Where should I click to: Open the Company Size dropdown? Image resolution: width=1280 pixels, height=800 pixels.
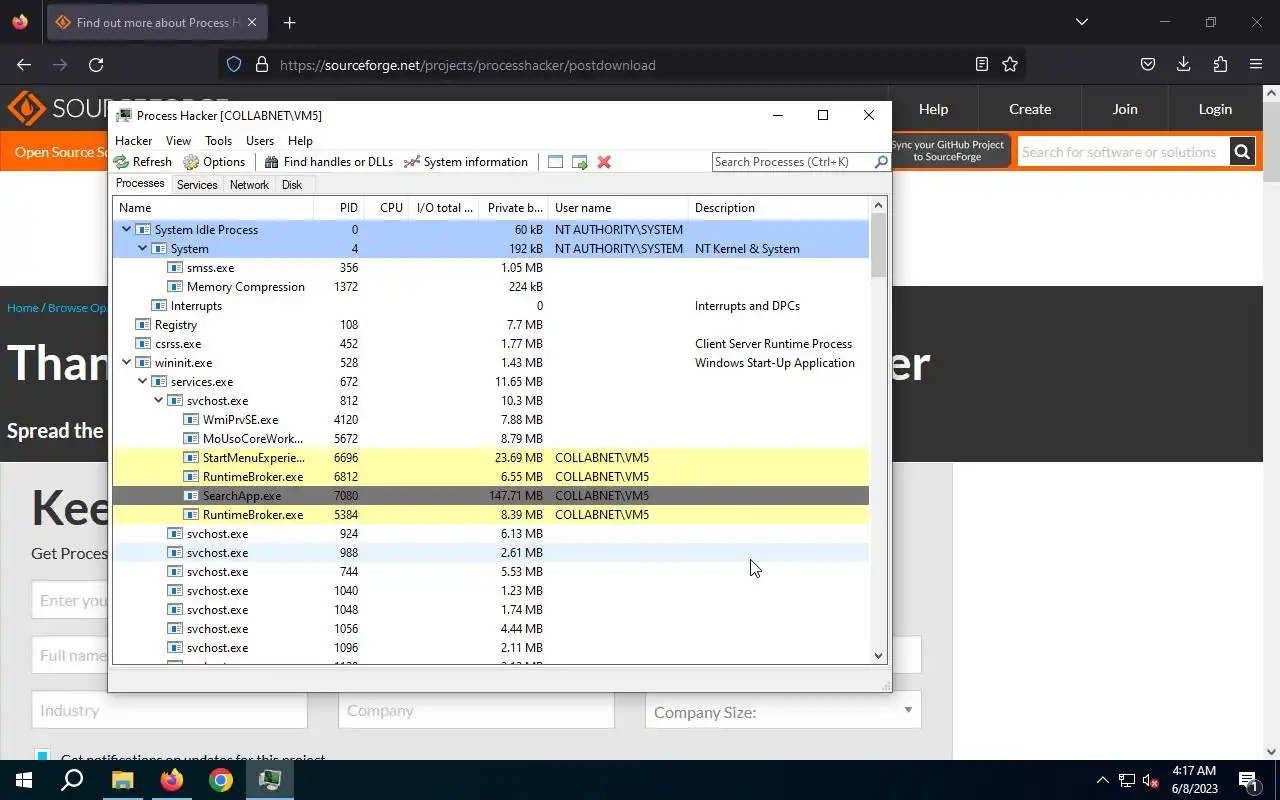[x=783, y=711]
